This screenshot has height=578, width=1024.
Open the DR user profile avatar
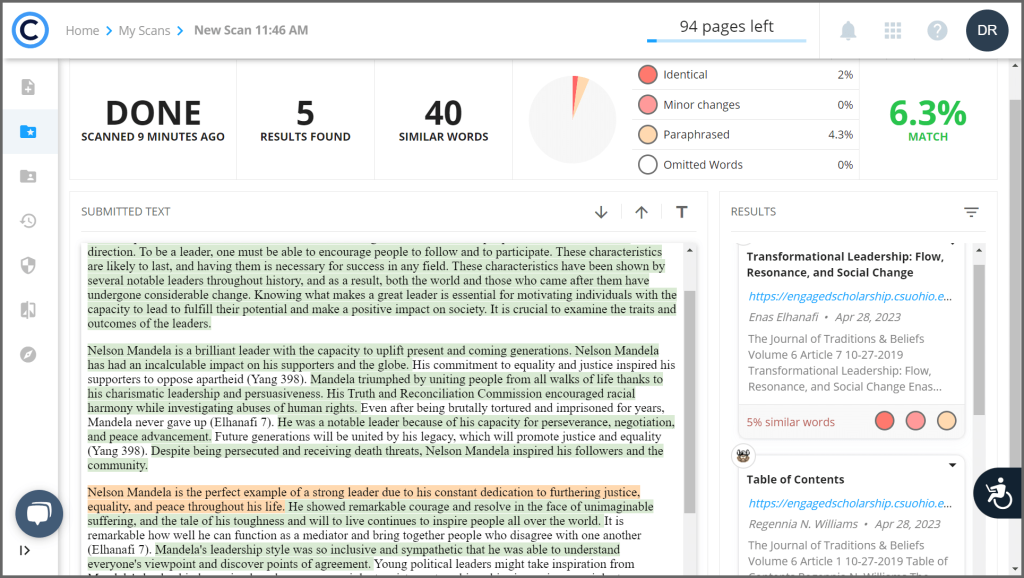987,30
